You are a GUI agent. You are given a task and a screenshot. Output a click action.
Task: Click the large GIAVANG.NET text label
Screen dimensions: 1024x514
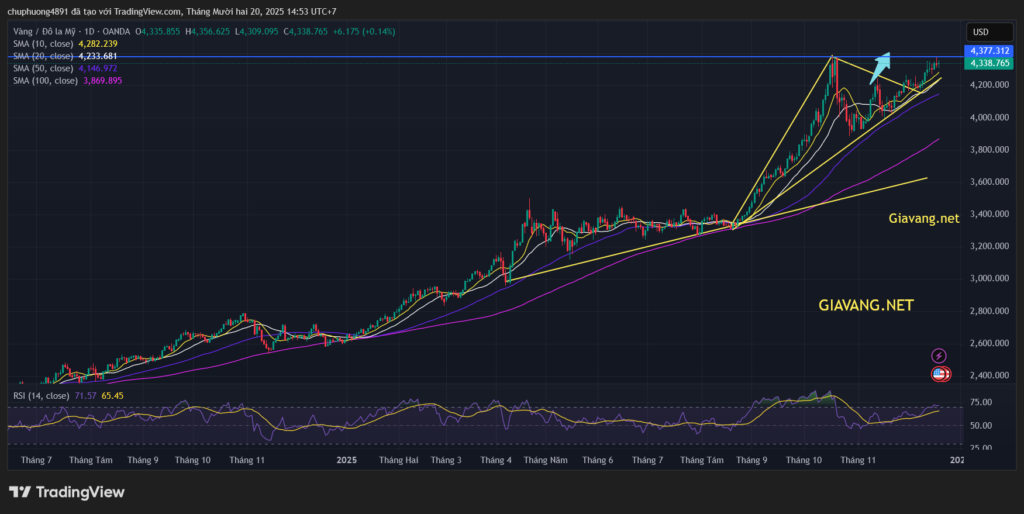coord(867,305)
